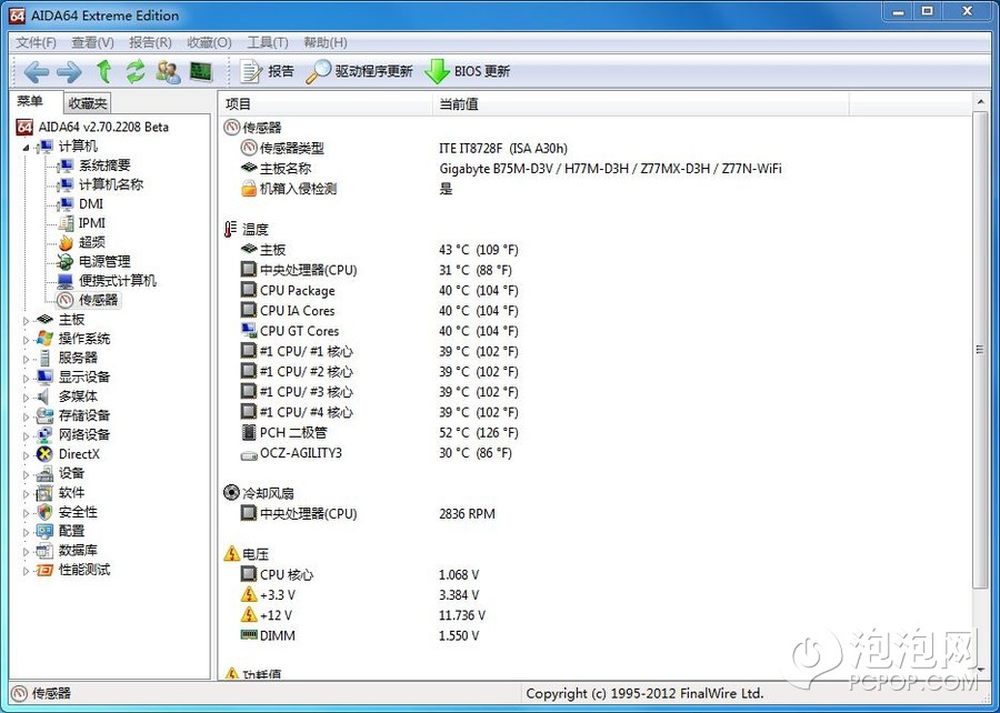Open the 工具(T) menu
1000x713 pixels.
tap(267, 43)
